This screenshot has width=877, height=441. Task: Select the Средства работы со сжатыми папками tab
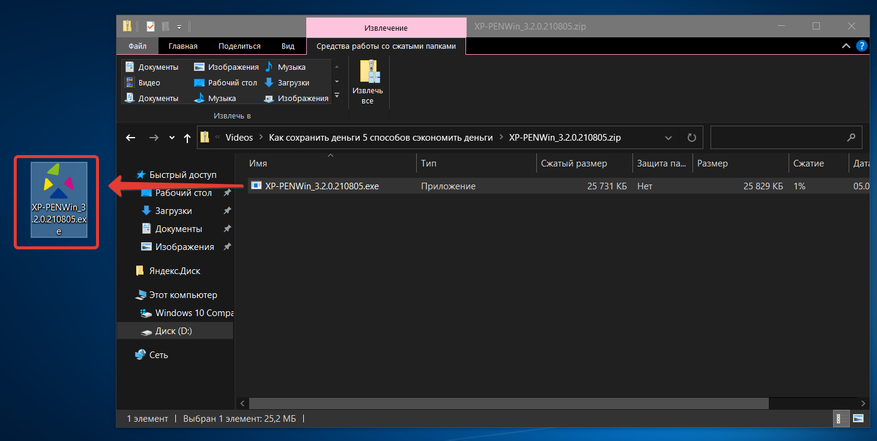coord(386,46)
